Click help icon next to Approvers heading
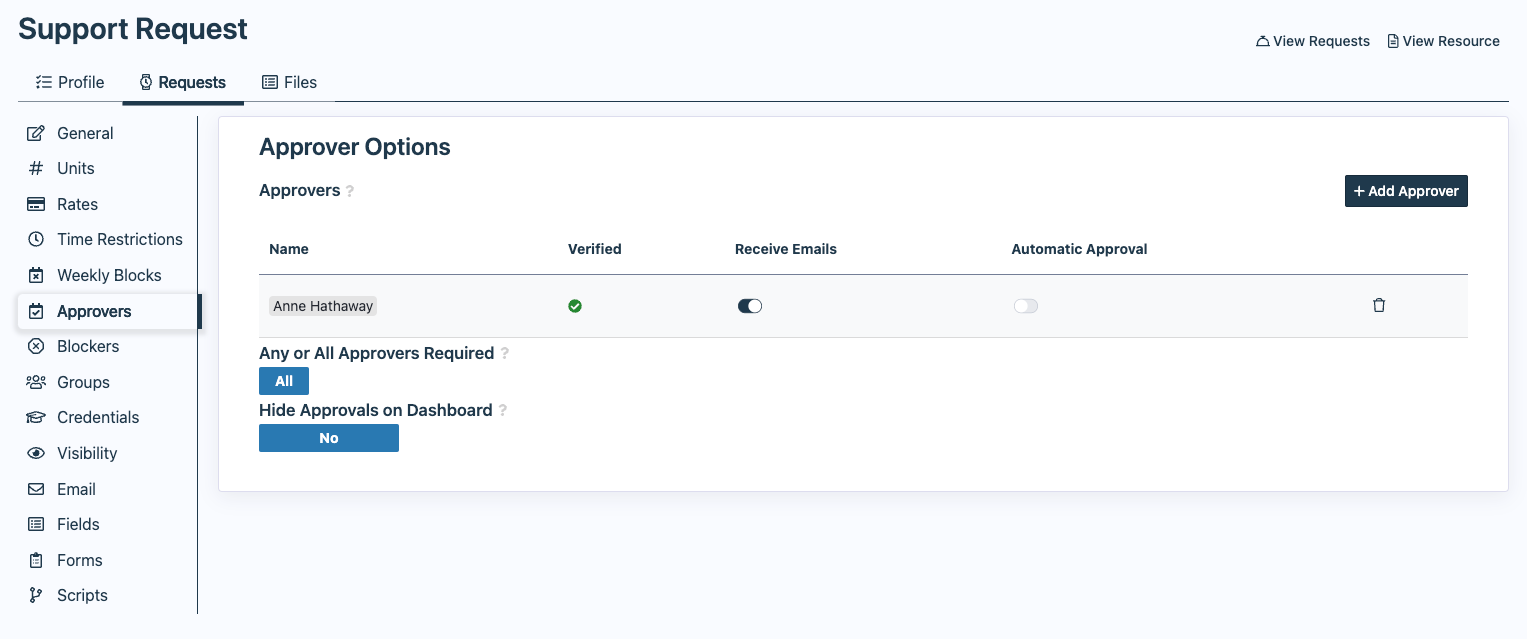 (350, 191)
